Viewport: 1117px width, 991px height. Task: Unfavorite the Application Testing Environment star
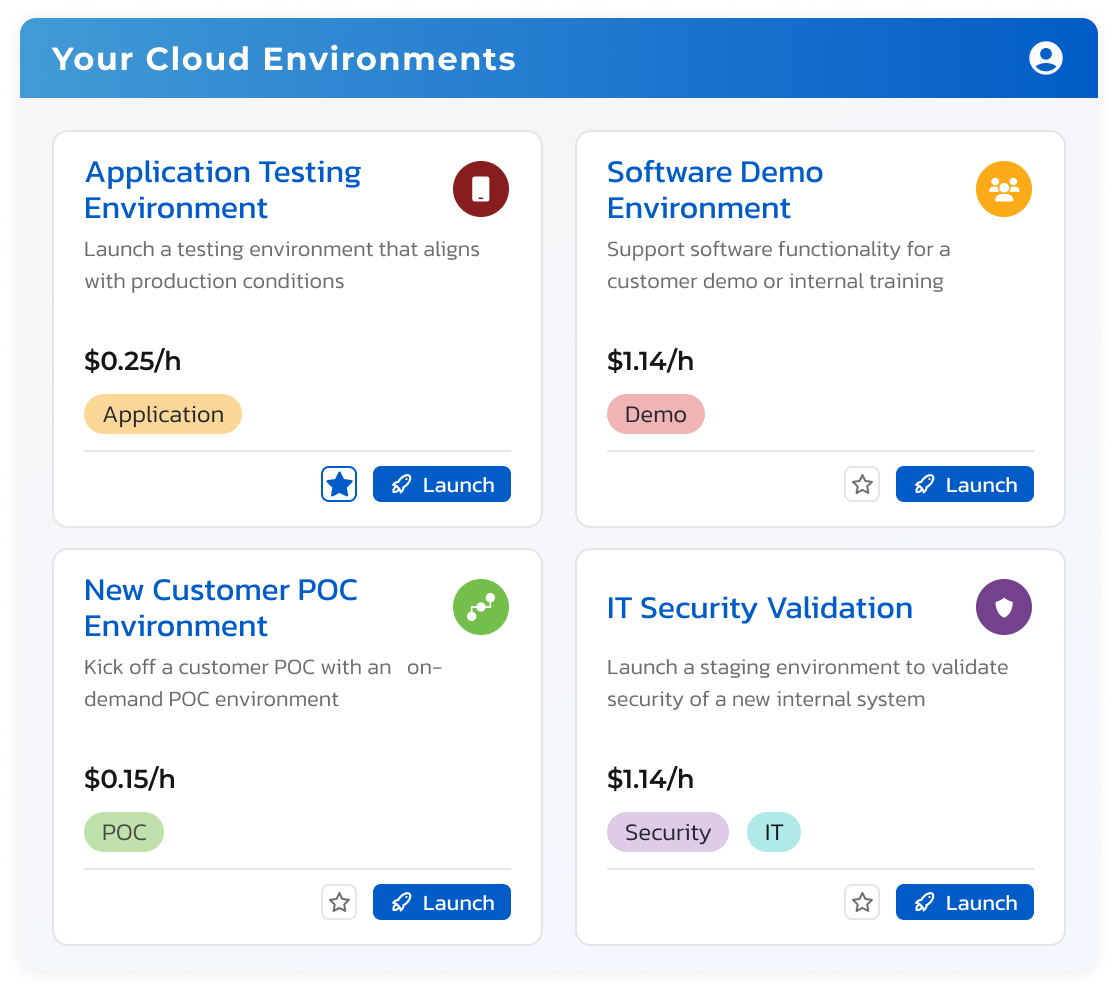339,484
